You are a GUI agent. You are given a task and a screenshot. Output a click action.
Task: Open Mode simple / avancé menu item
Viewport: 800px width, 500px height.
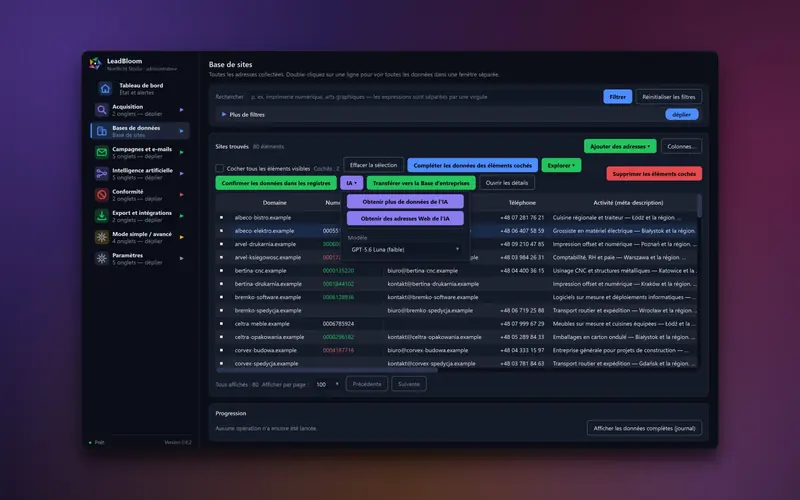click(140, 237)
